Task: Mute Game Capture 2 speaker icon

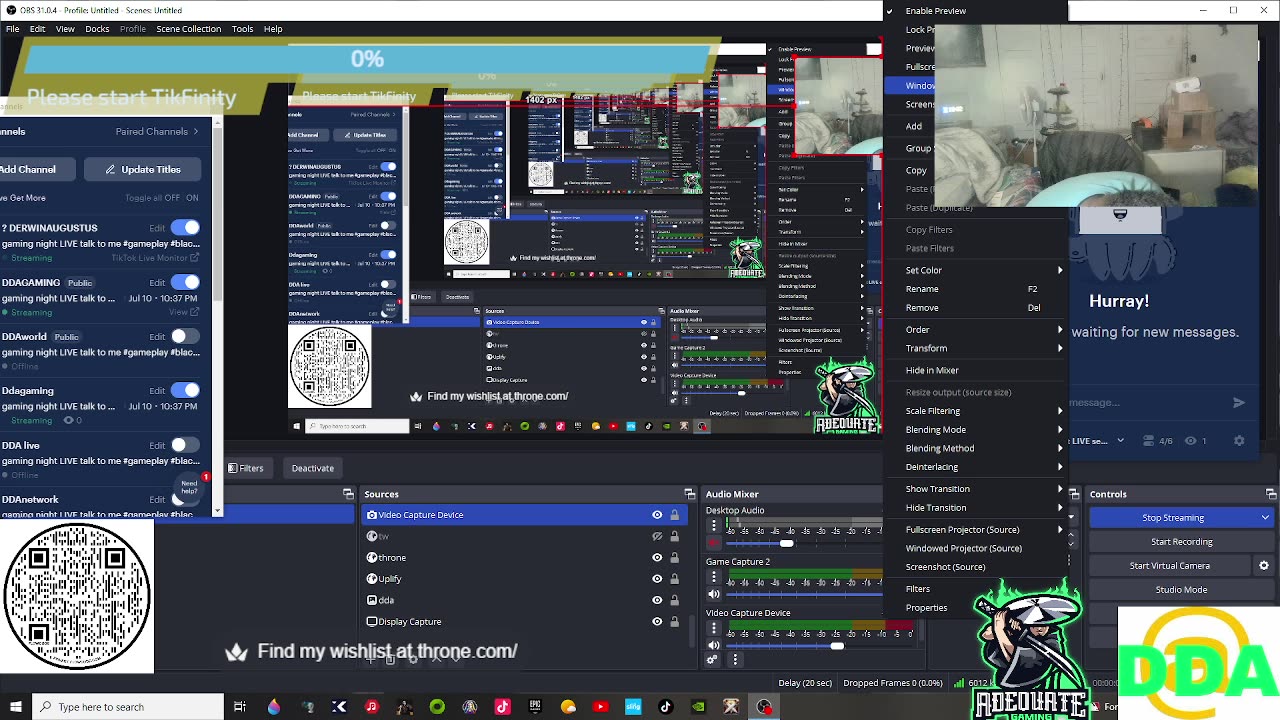Action: point(714,594)
